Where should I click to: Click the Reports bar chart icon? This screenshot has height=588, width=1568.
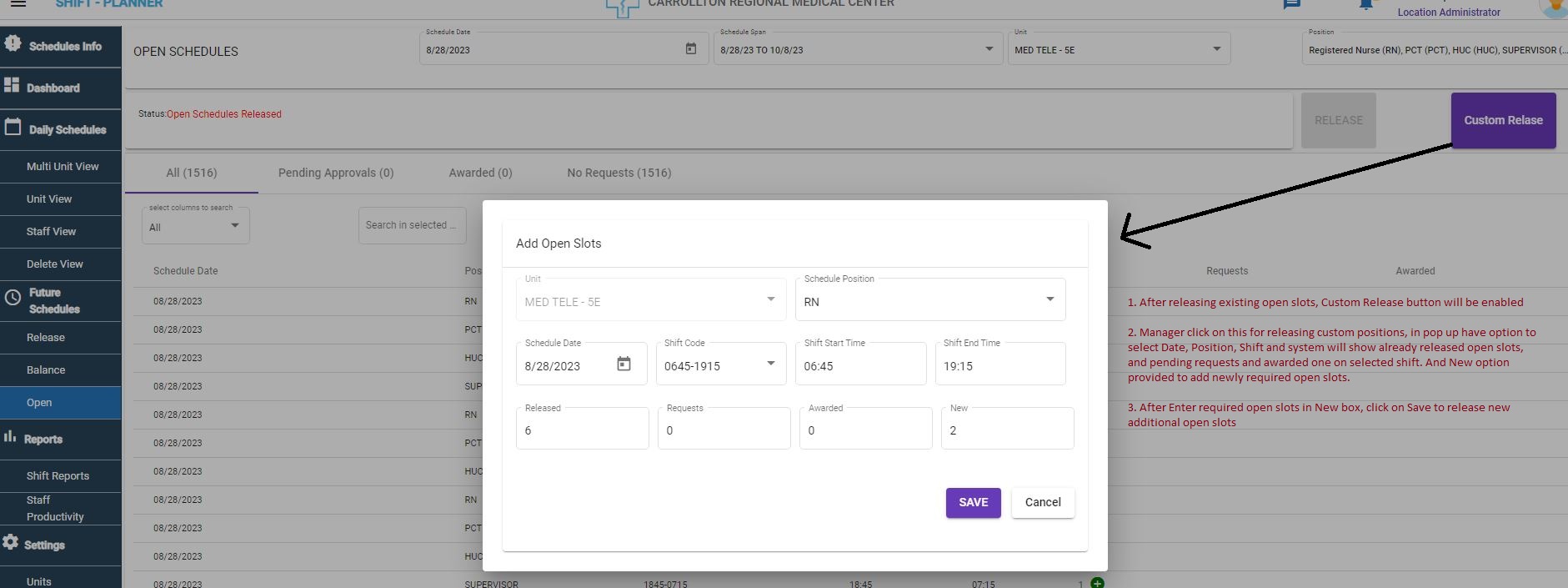click(10, 436)
